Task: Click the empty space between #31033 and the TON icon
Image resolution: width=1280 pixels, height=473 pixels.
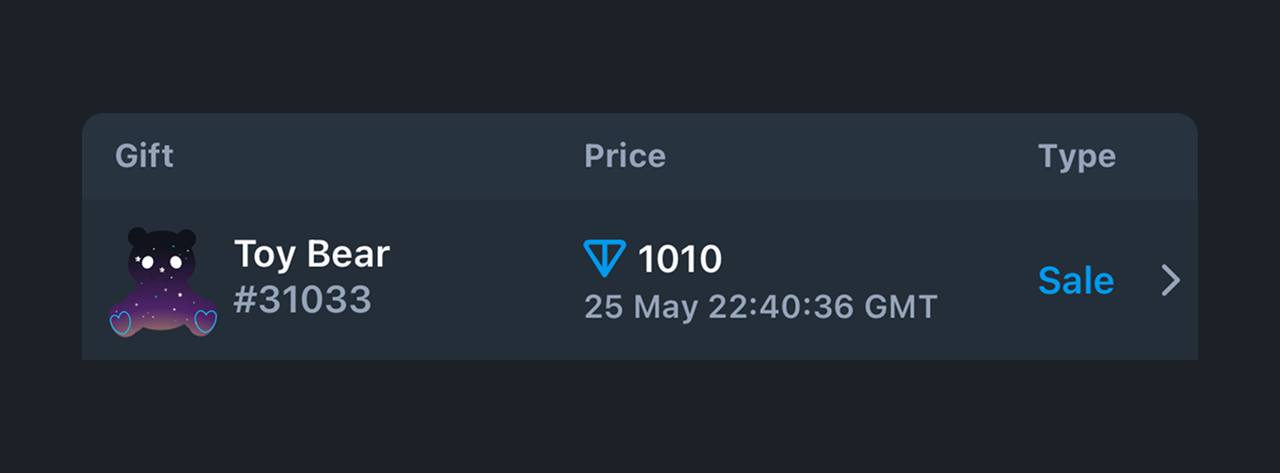Action: click(x=478, y=282)
